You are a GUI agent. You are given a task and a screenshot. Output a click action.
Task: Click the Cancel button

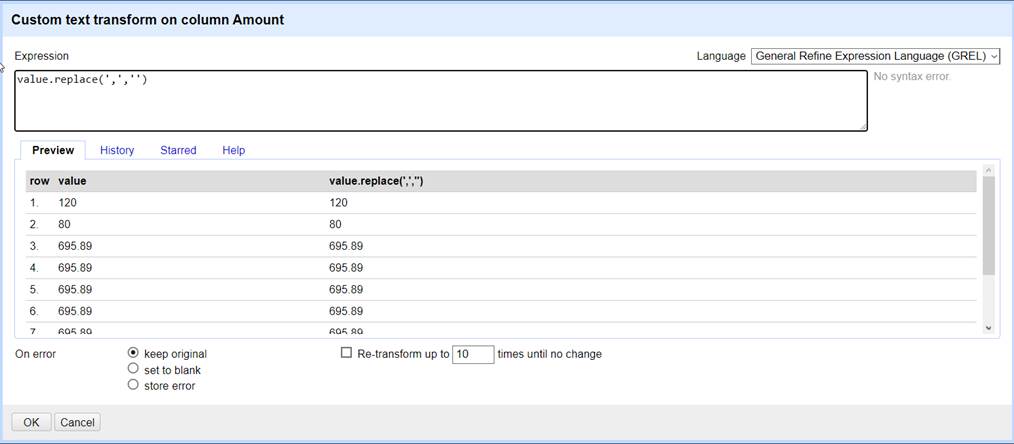(77, 422)
